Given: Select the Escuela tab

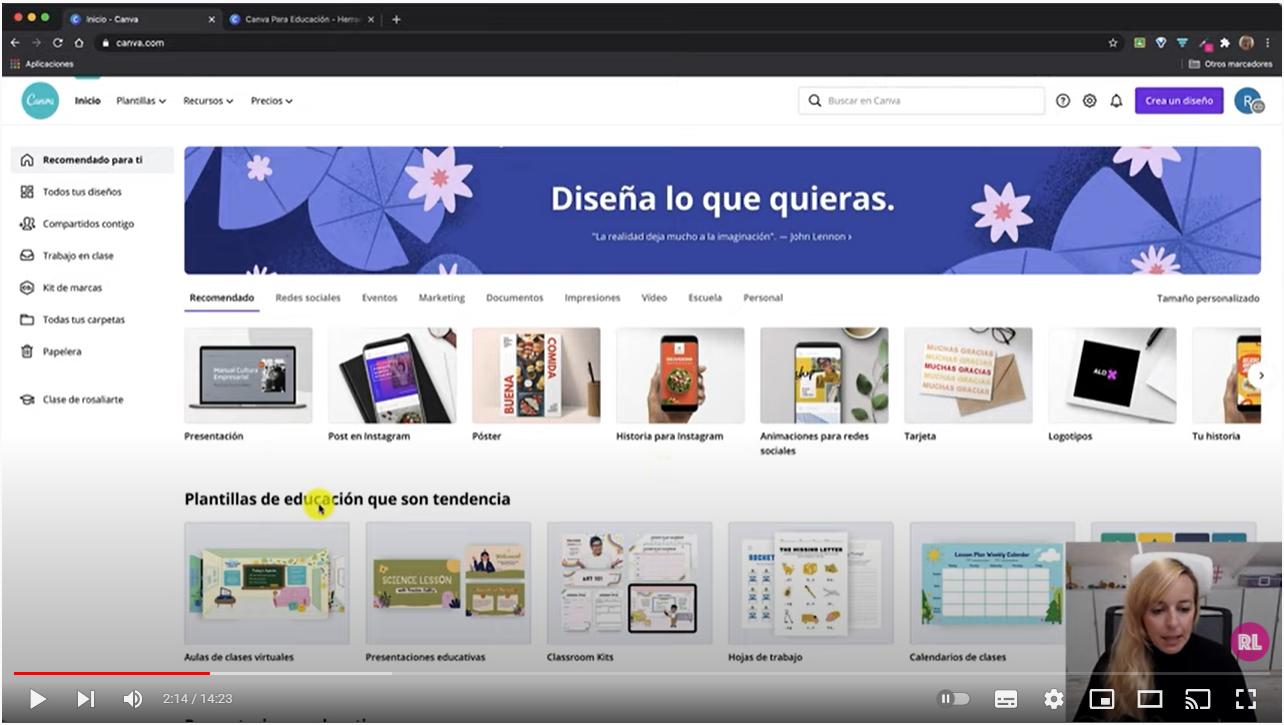Looking at the screenshot, I should coord(705,298).
